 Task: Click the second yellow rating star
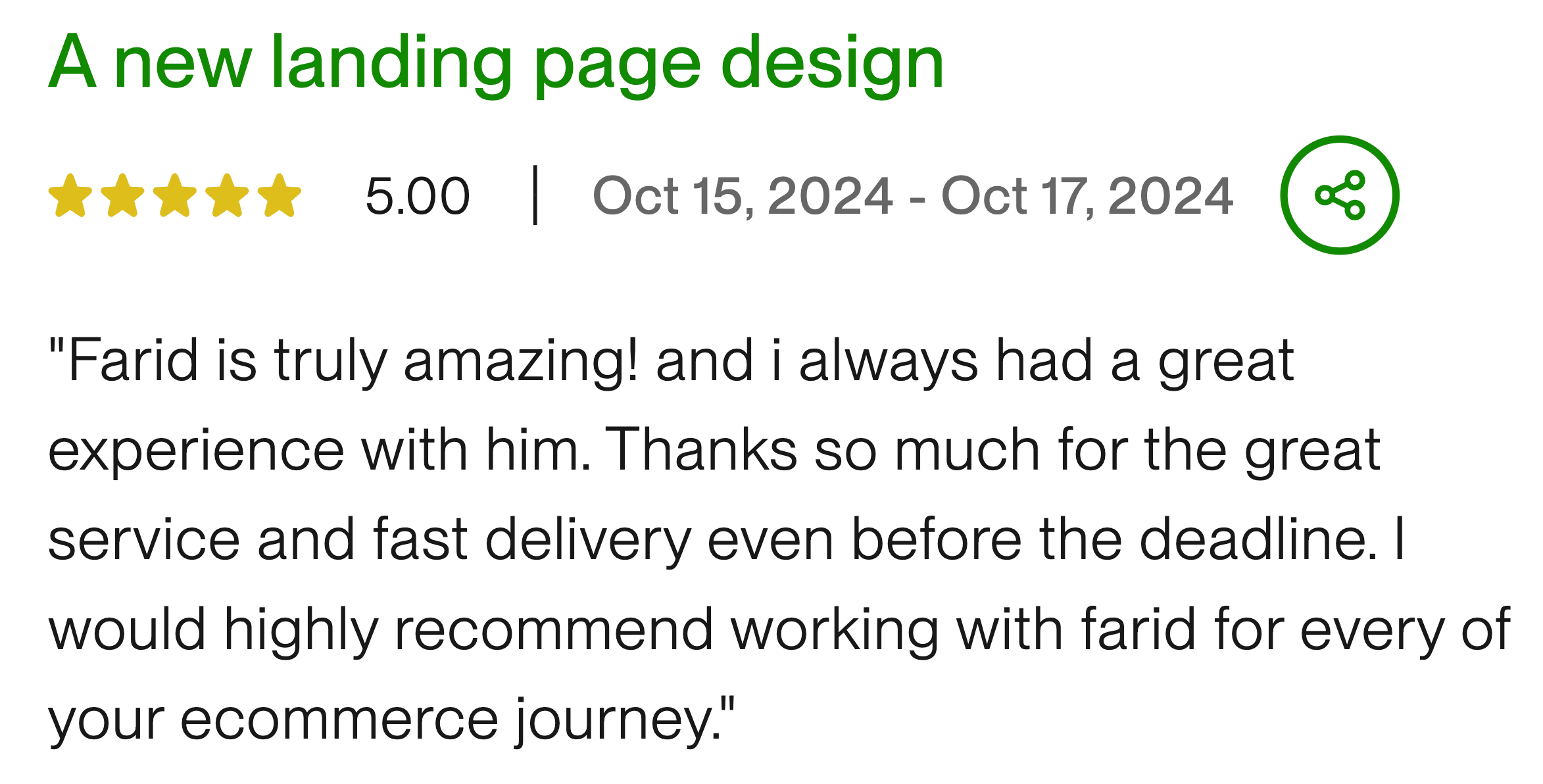[x=122, y=195]
